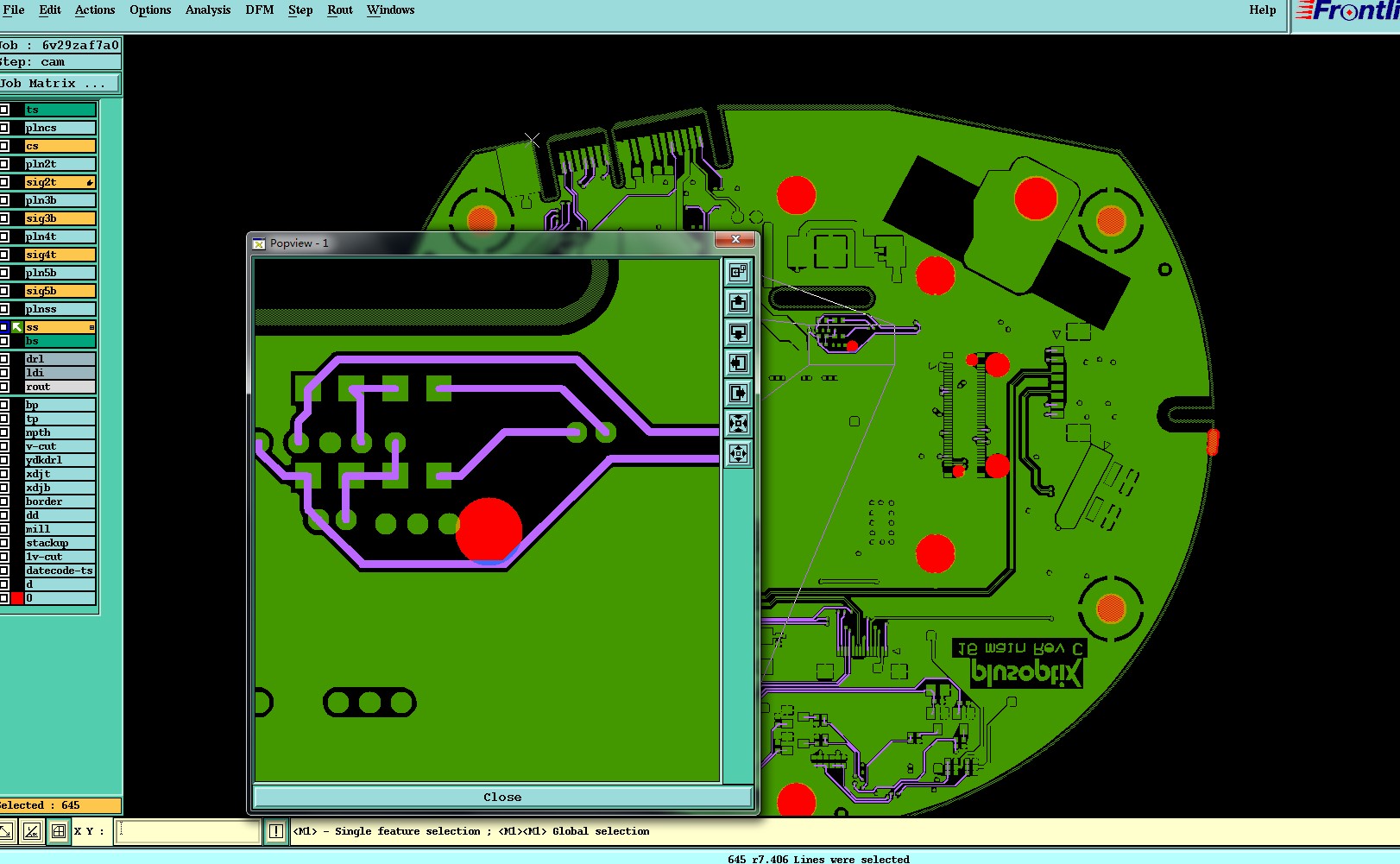Toggle the drl layer checkbox
Viewport: 1400px width, 864px height.
pyautogui.click(x=4, y=359)
